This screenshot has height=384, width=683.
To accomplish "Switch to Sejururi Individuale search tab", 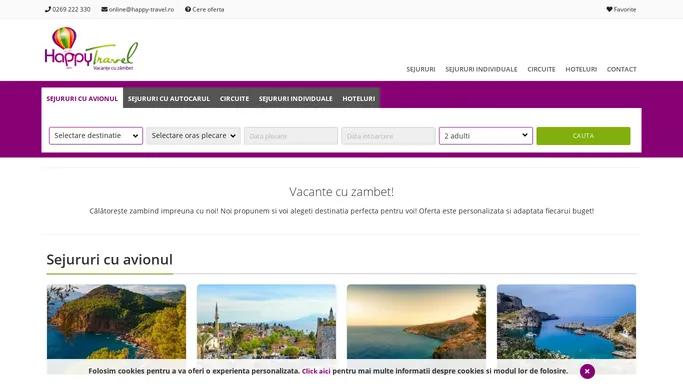I will 295,98.
